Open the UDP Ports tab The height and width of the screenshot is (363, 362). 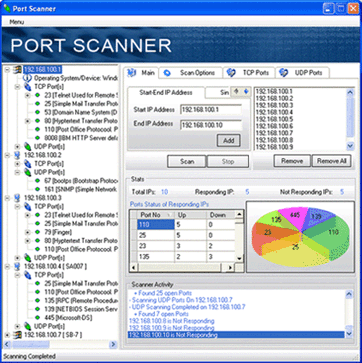tap(303, 73)
